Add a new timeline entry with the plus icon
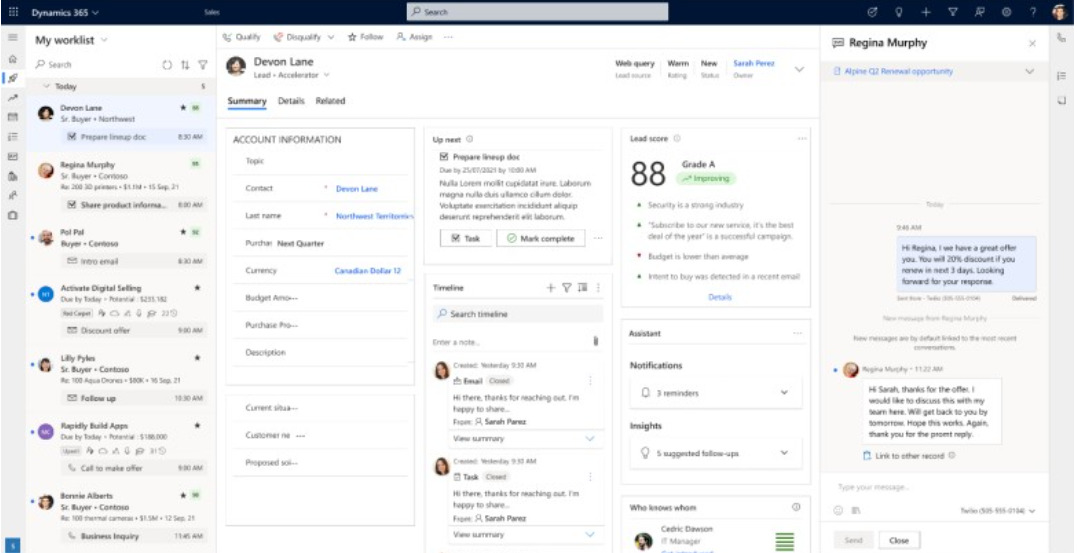The width and height of the screenshot is (1077, 553). click(x=550, y=288)
